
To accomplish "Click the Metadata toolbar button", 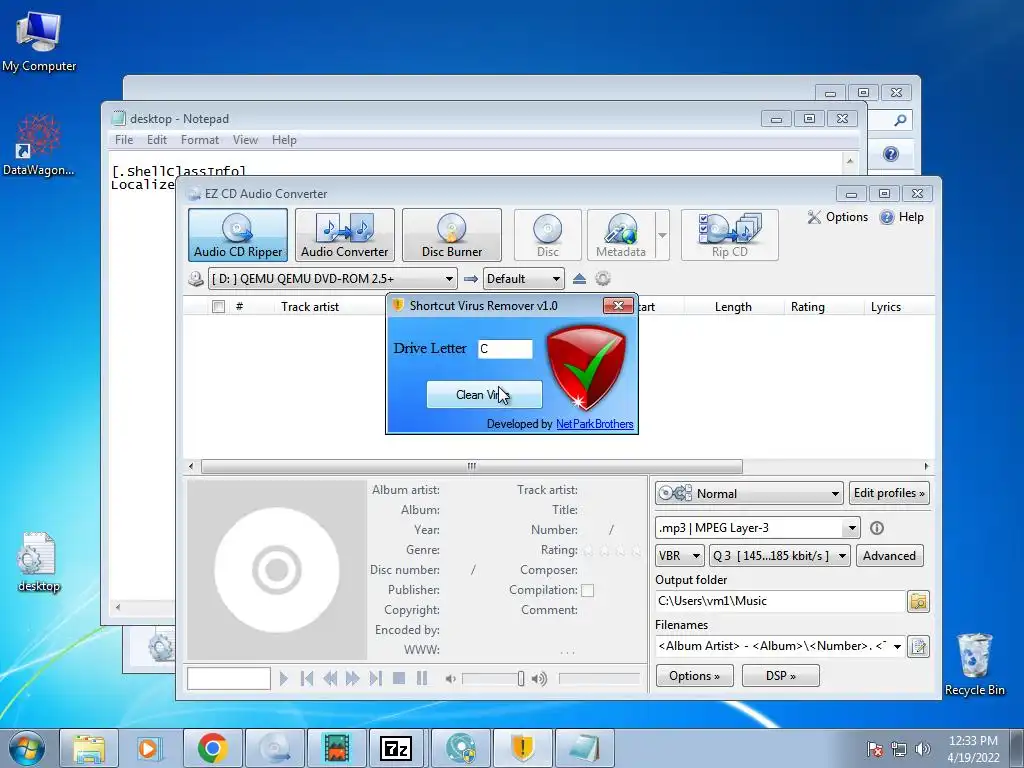I will point(620,235).
